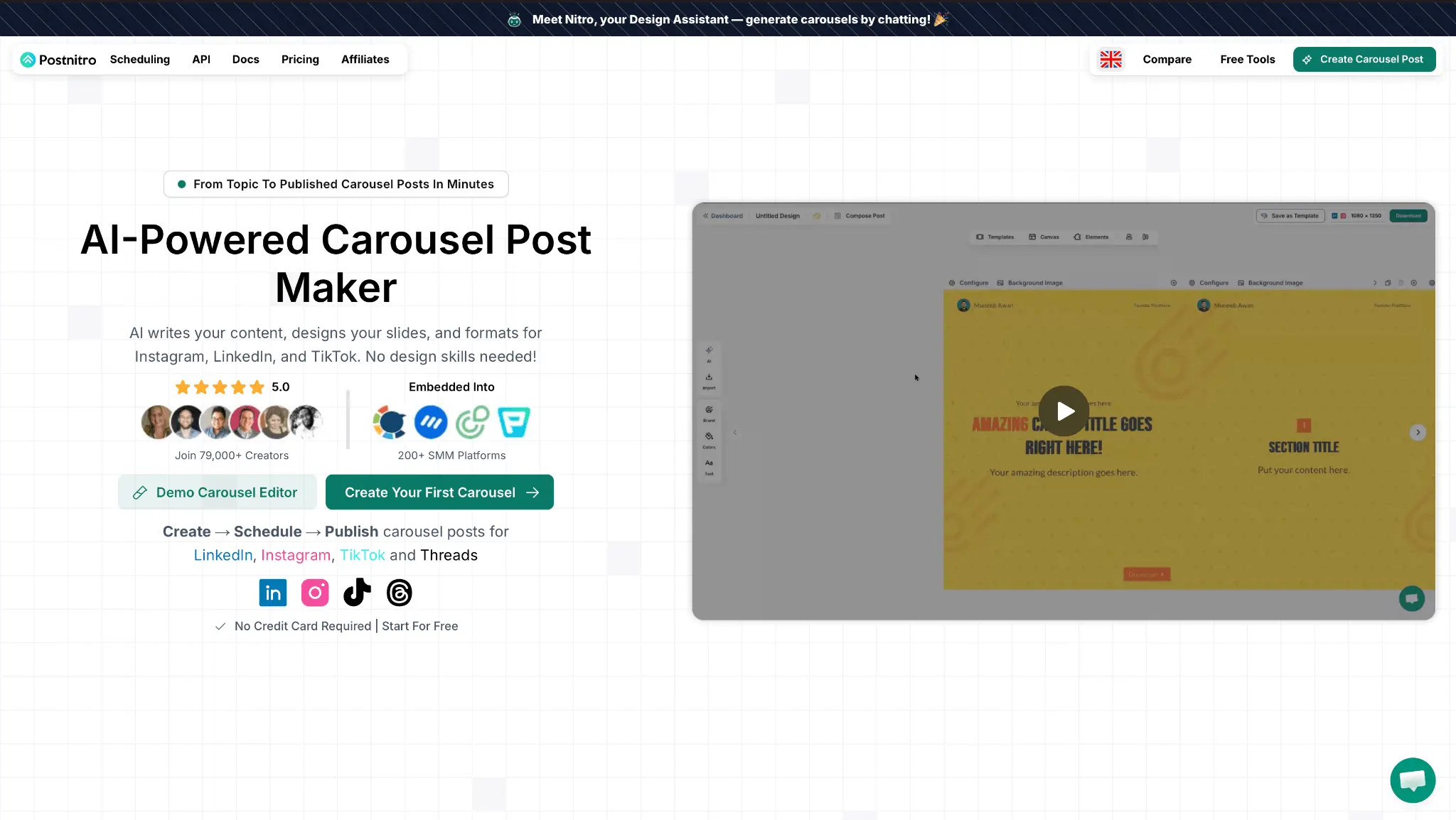Click the small chat icon inside preview
The width and height of the screenshot is (1456, 820).
(1412, 598)
